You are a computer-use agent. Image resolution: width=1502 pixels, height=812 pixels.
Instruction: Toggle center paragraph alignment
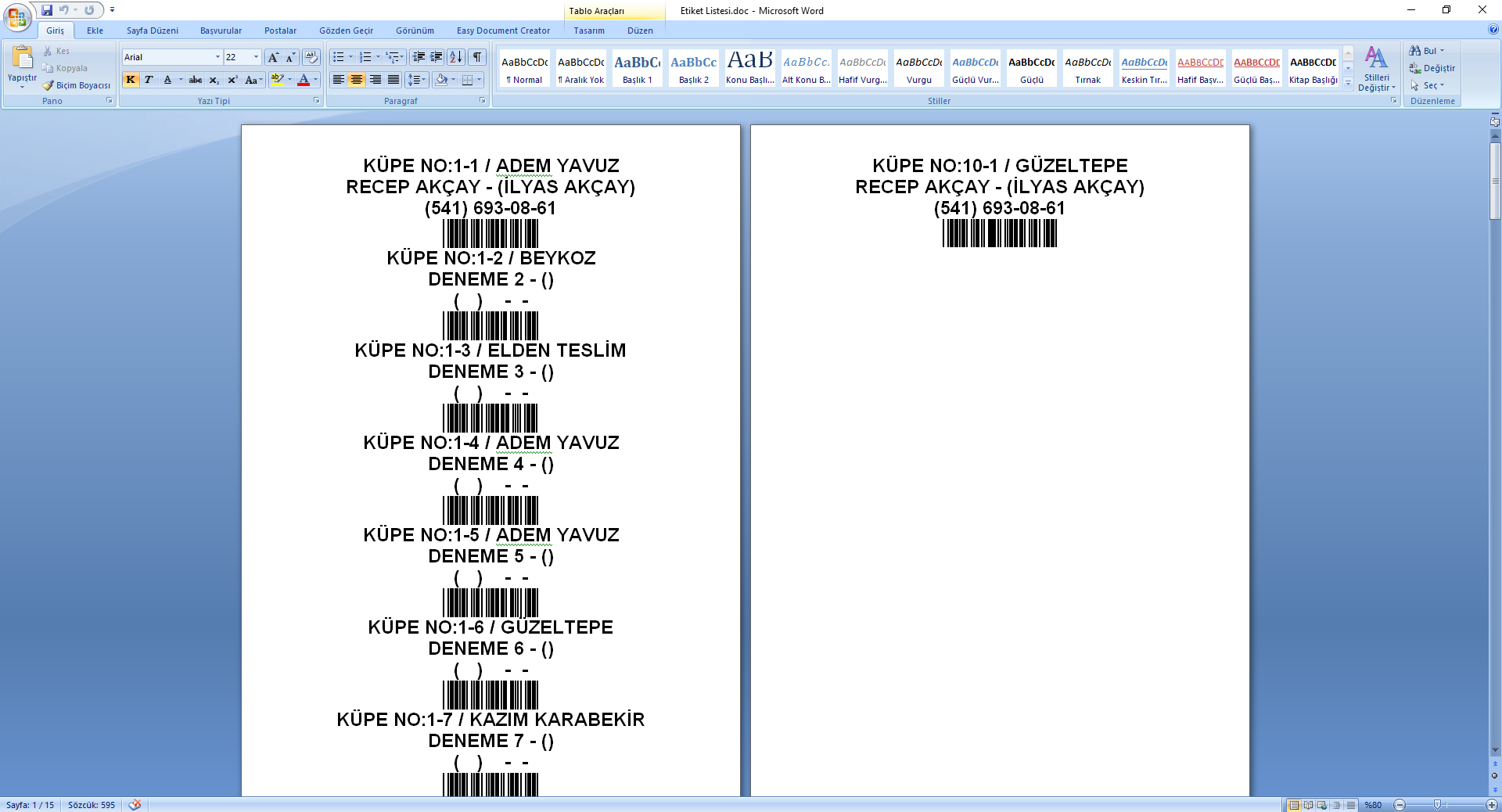click(357, 80)
